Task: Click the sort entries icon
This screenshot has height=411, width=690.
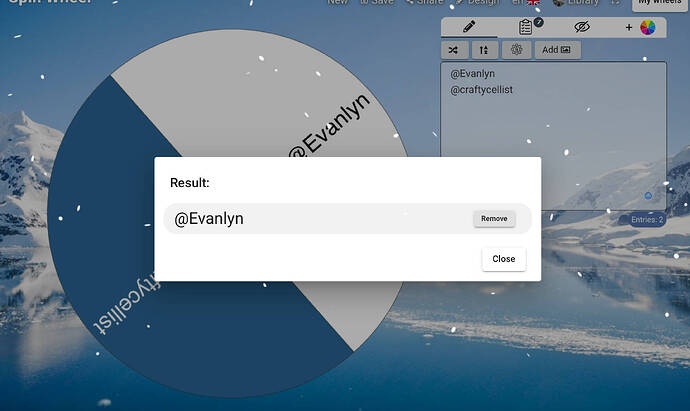Action: pos(483,49)
